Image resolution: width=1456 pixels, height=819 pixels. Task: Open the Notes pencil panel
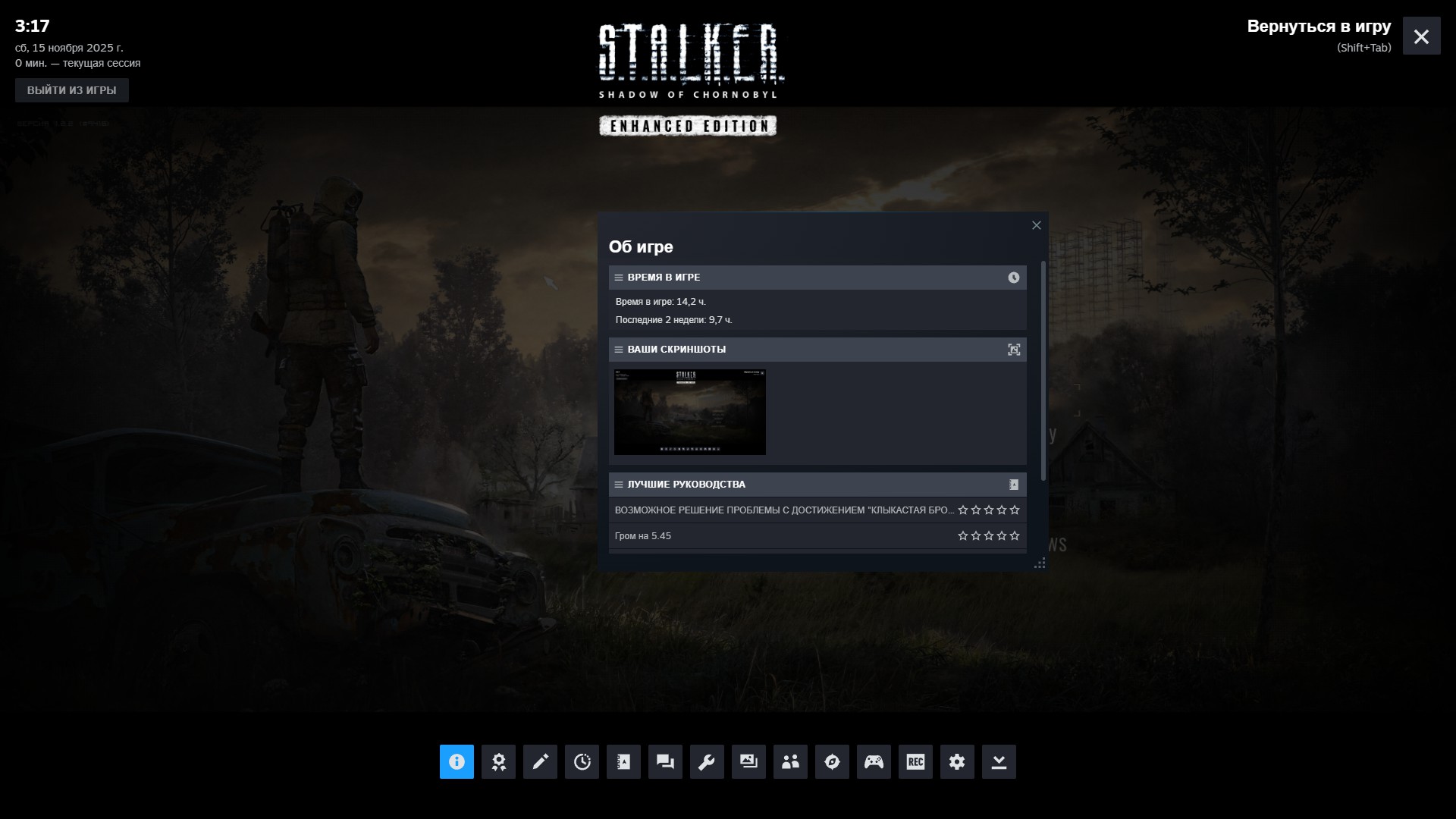click(x=540, y=761)
